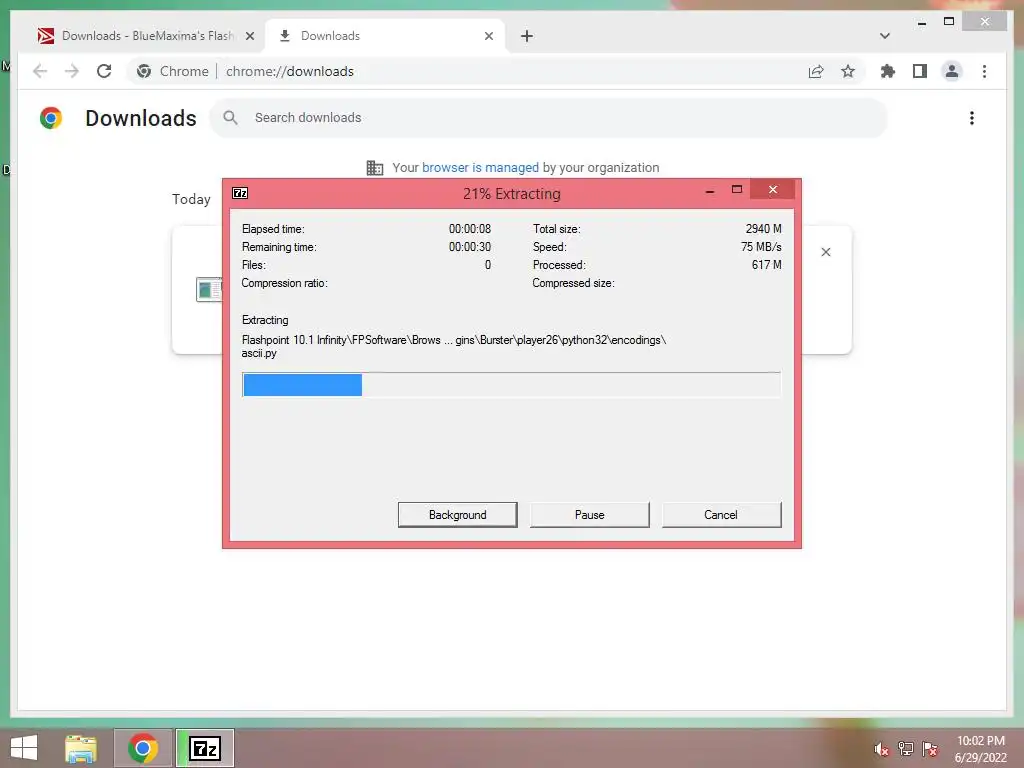Click the '2940 M' total size value
The height and width of the screenshot is (768, 1024).
(763, 229)
